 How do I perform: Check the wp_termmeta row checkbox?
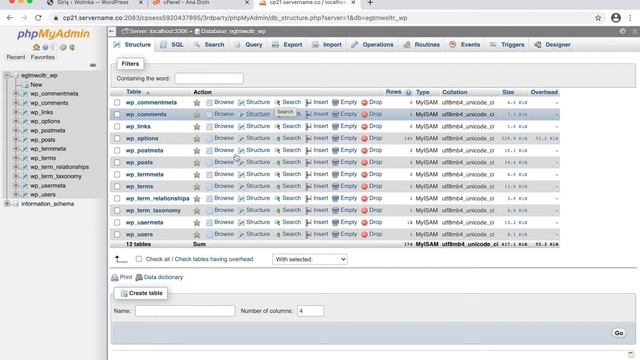tap(117, 175)
